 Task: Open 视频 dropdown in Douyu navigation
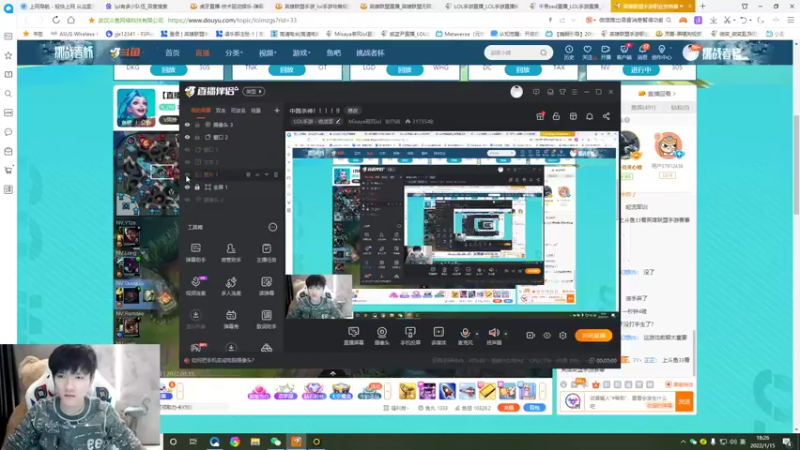point(267,53)
